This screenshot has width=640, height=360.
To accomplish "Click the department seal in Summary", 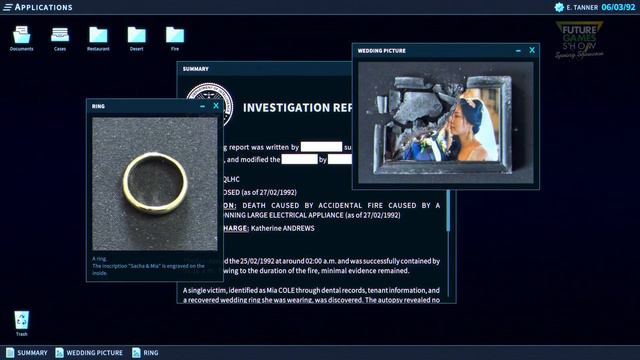I will (209, 104).
